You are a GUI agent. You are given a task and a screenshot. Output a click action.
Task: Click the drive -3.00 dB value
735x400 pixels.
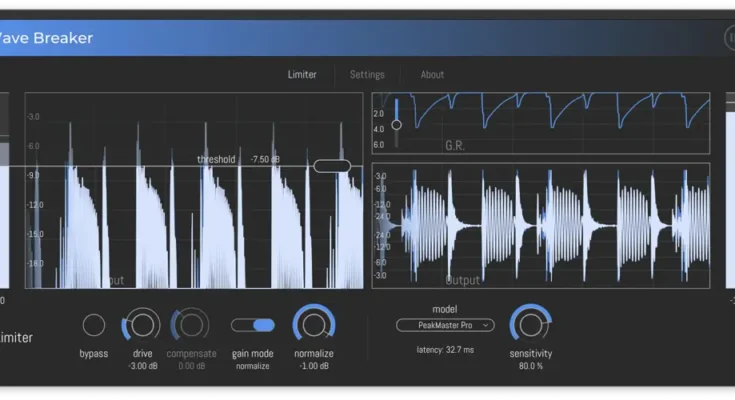[142, 366]
